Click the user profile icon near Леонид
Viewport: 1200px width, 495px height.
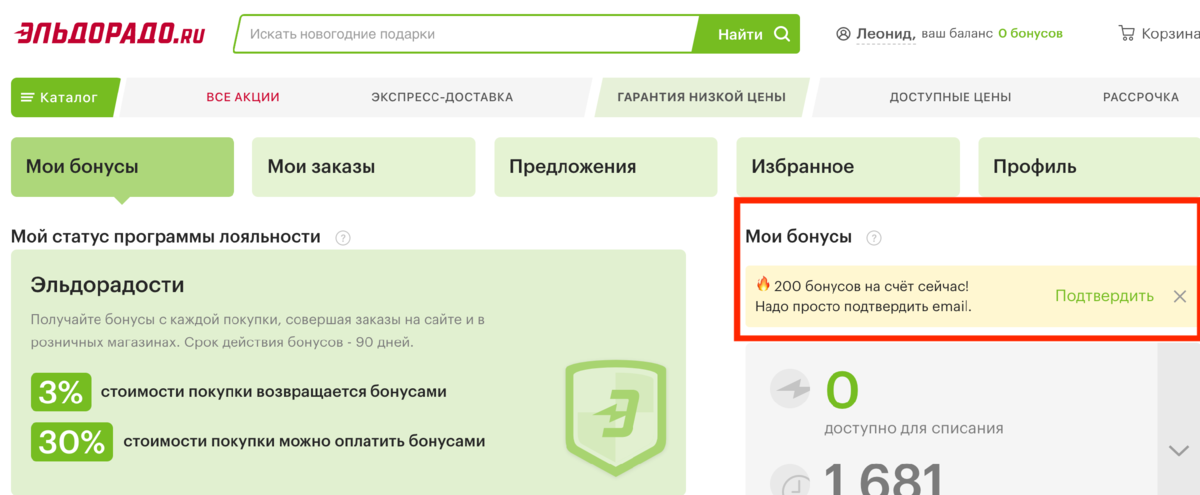(843, 34)
